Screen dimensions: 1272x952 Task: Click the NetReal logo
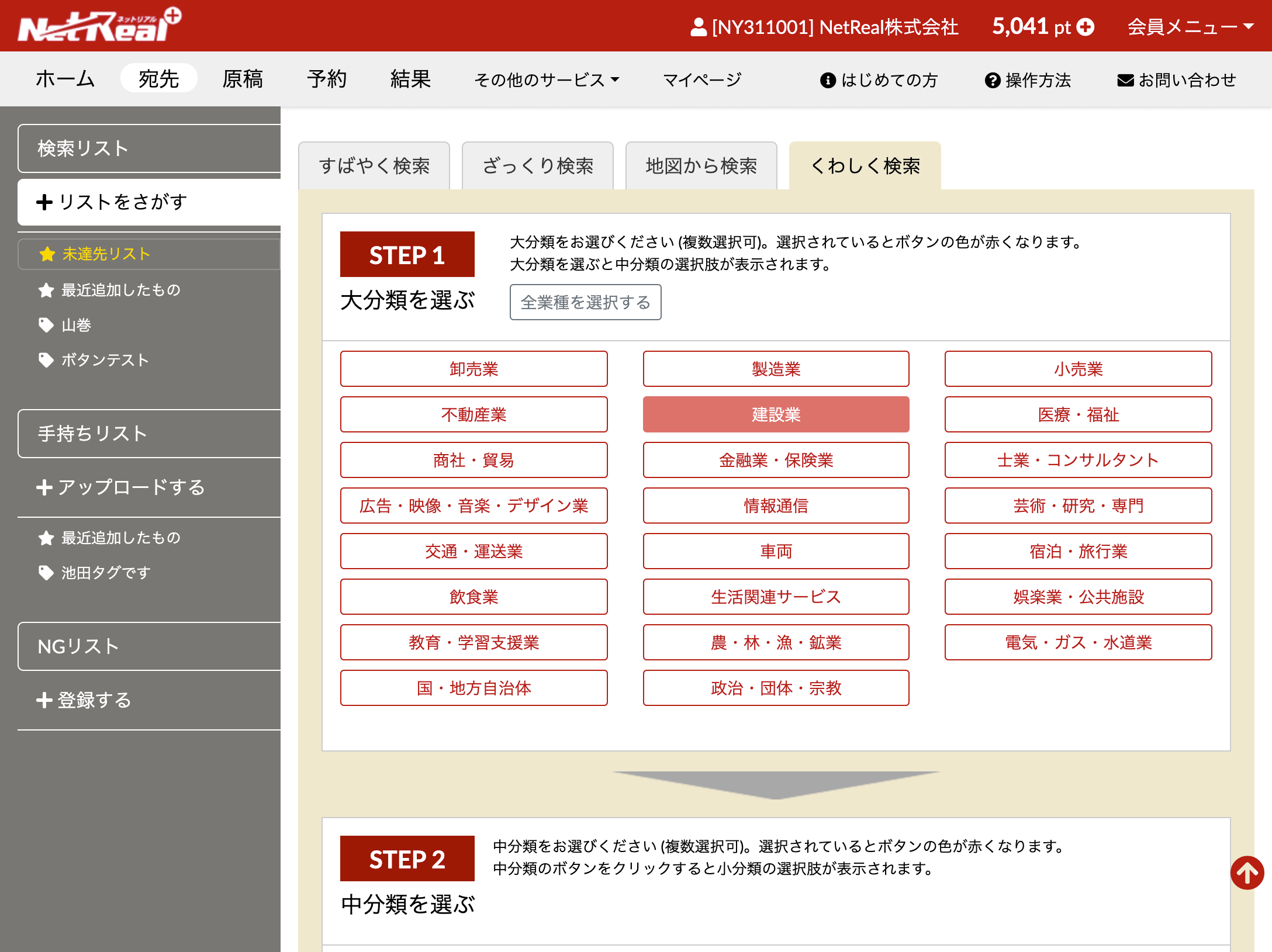[x=99, y=25]
